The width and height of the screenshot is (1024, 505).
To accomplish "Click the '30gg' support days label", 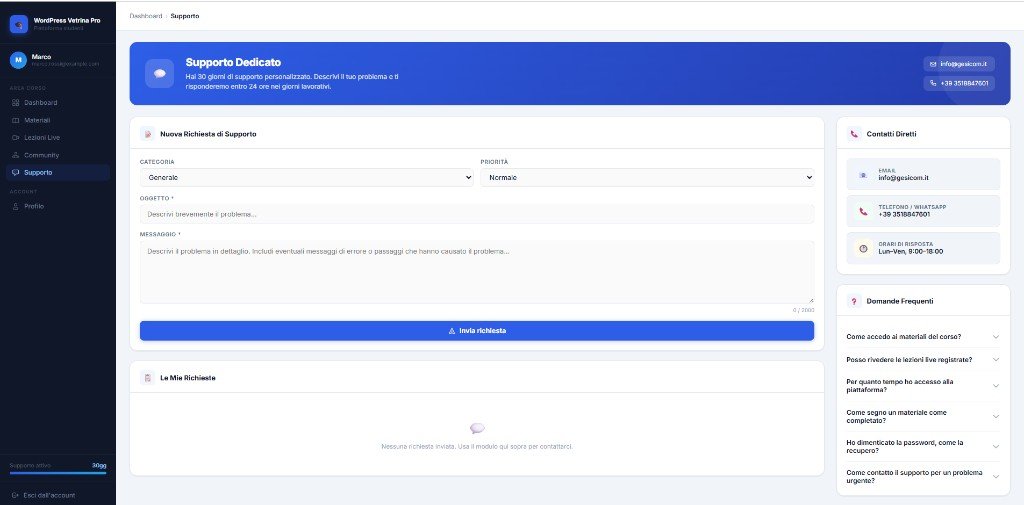I will point(99,466).
